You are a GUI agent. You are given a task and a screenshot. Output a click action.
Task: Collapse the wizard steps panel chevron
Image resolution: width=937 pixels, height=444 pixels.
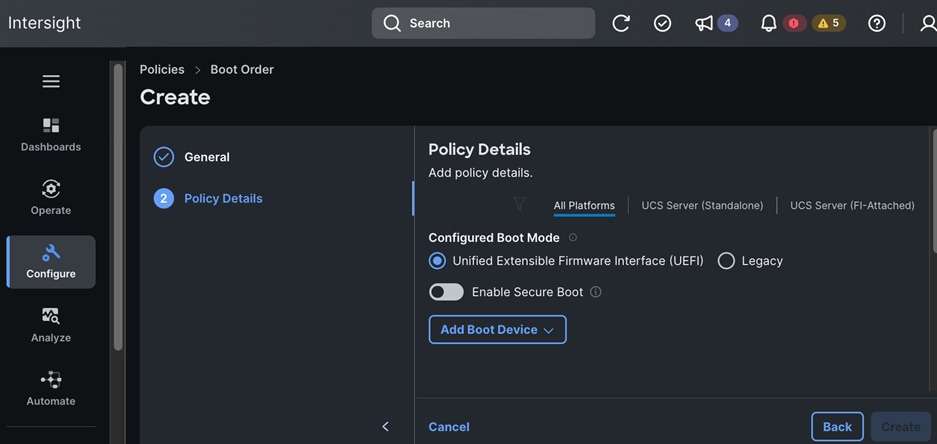pyautogui.click(x=385, y=426)
